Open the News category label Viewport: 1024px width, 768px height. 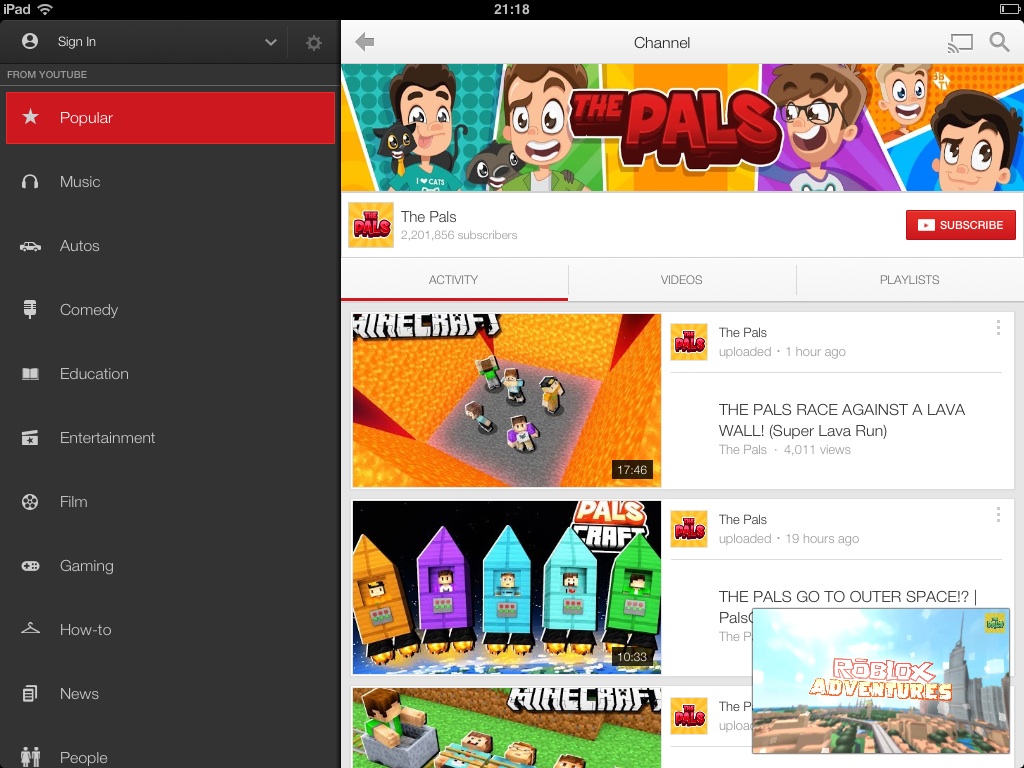[79, 694]
